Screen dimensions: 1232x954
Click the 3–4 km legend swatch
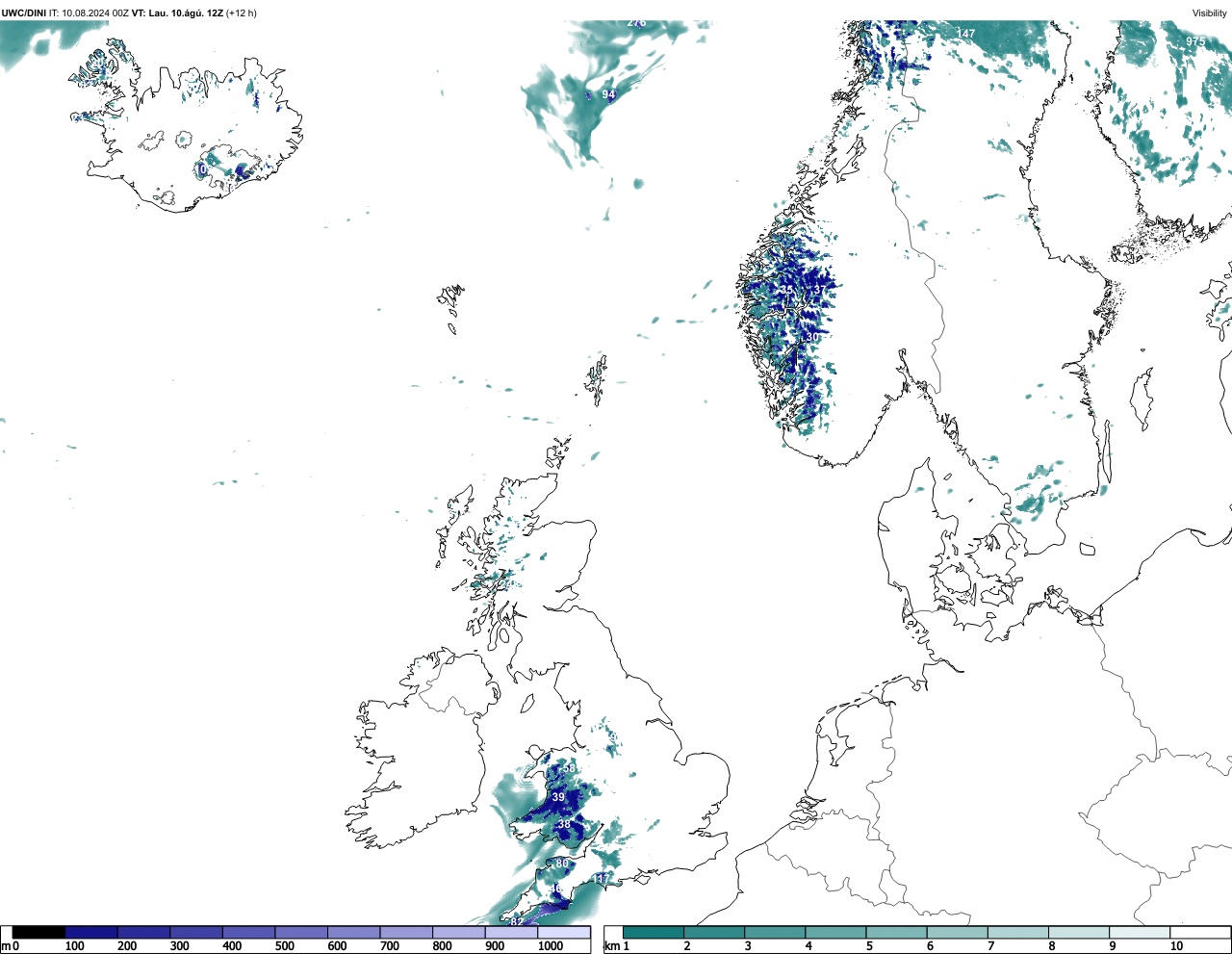coord(775,932)
